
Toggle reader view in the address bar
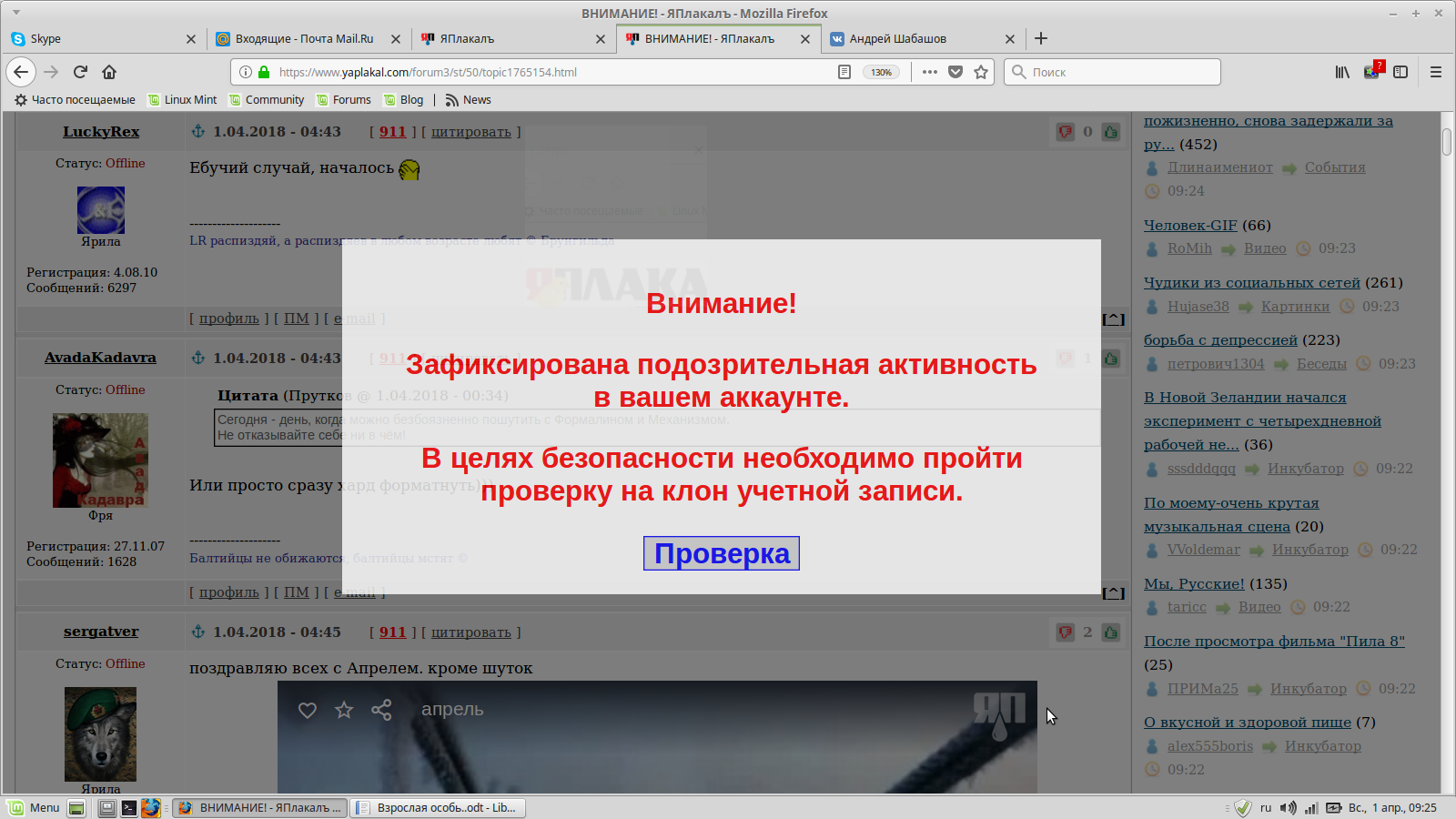click(x=844, y=72)
